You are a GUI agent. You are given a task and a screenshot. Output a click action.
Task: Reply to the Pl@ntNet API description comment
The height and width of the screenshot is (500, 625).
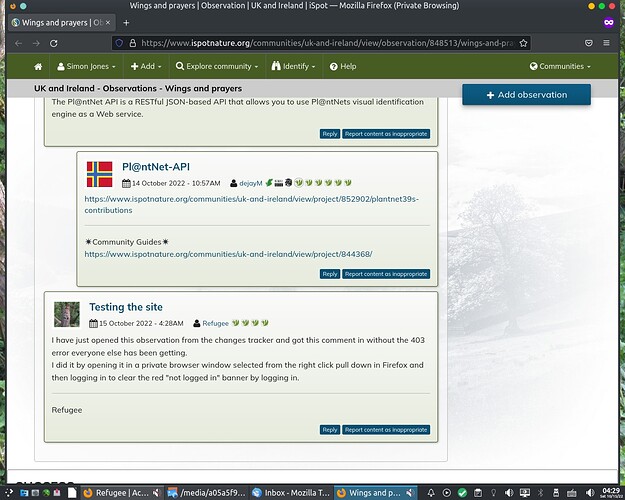point(330,134)
